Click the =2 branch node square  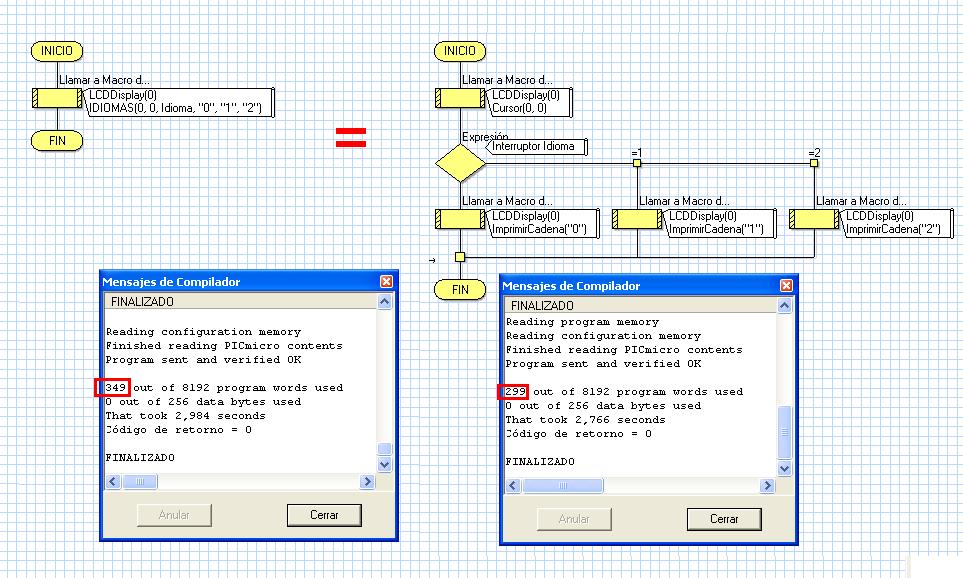[814, 163]
